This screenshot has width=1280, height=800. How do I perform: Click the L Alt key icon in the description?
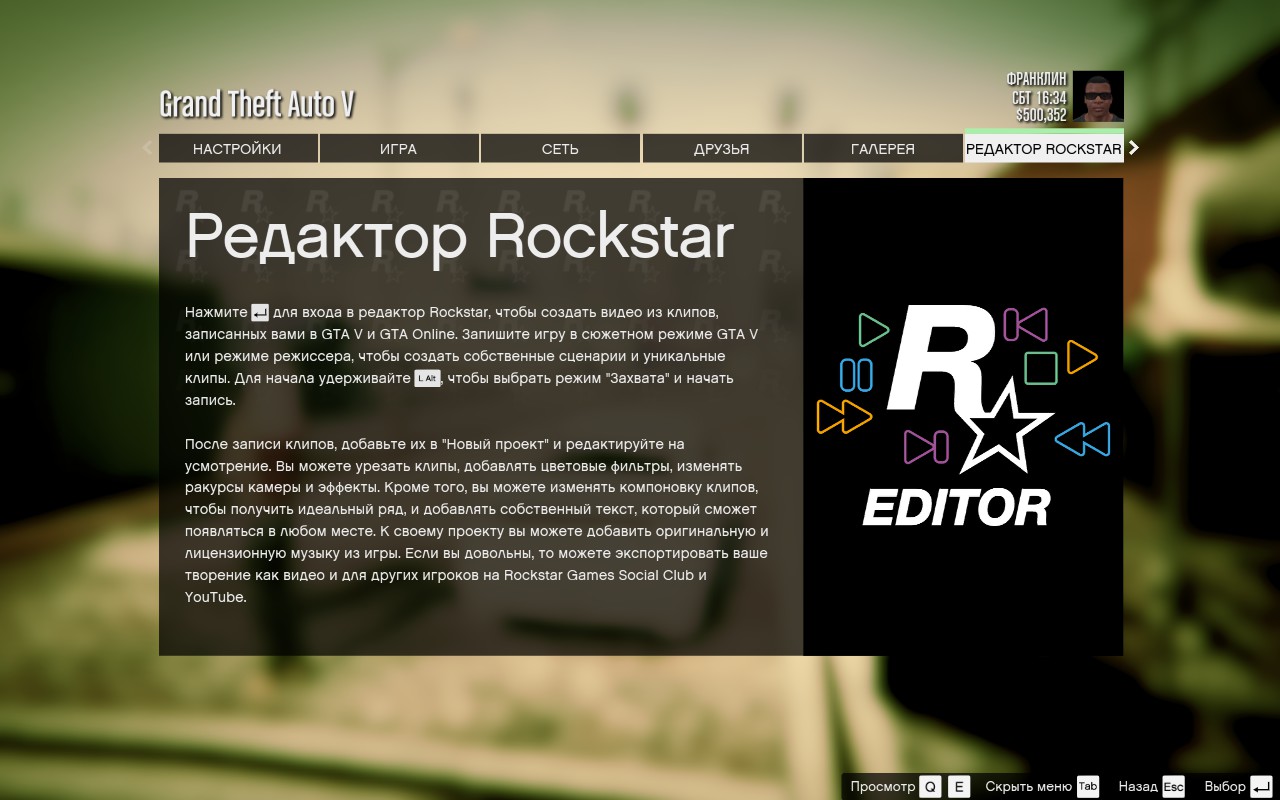click(x=427, y=378)
